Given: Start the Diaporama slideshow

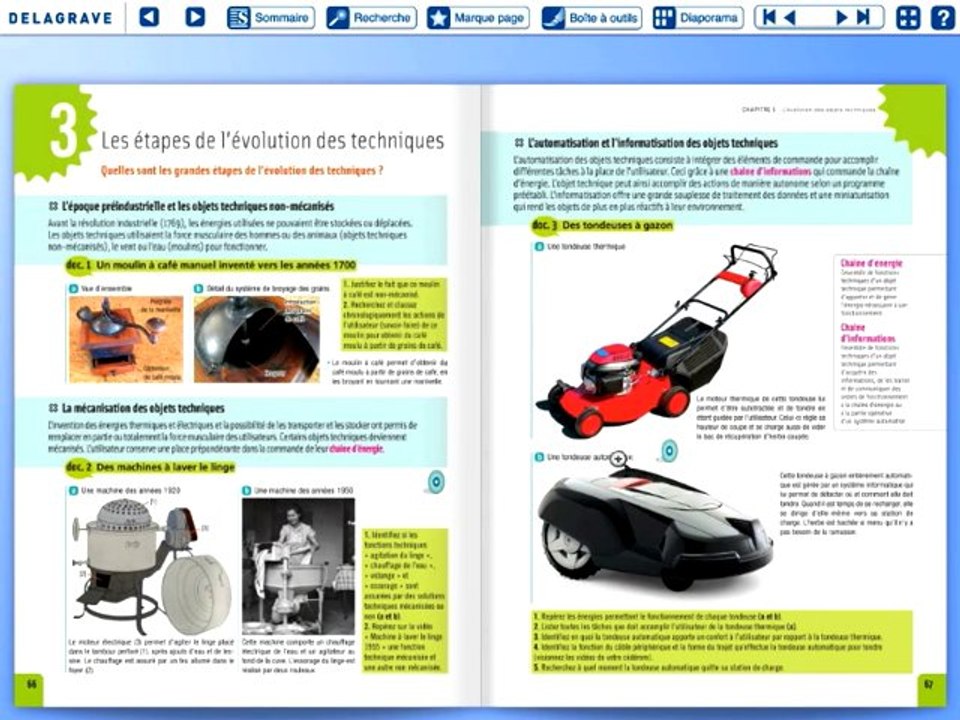Looking at the screenshot, I should point(697,18).
